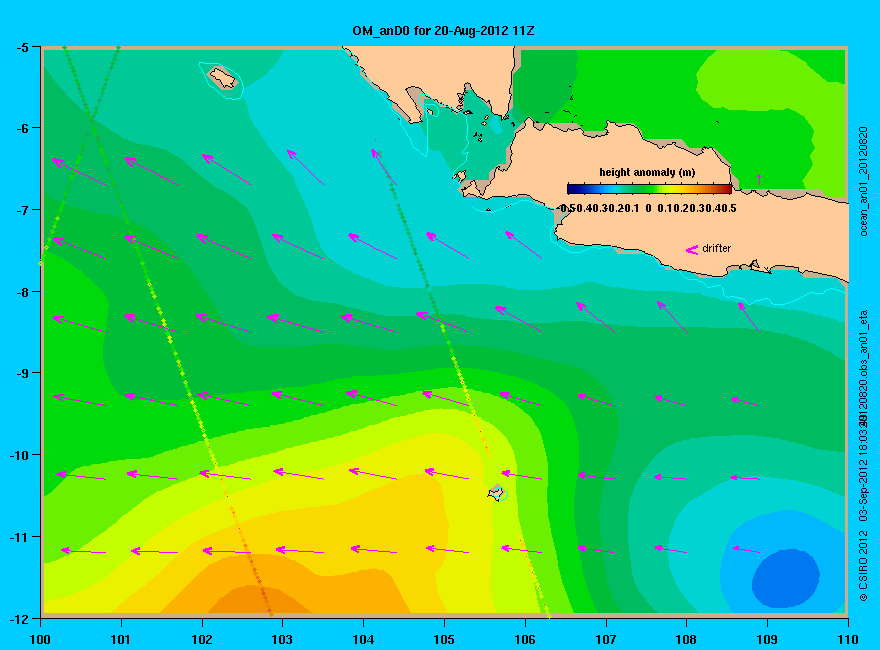Click y-axis label "-5"
Viewport: 880px width, 650px height.
click(22, 48)
